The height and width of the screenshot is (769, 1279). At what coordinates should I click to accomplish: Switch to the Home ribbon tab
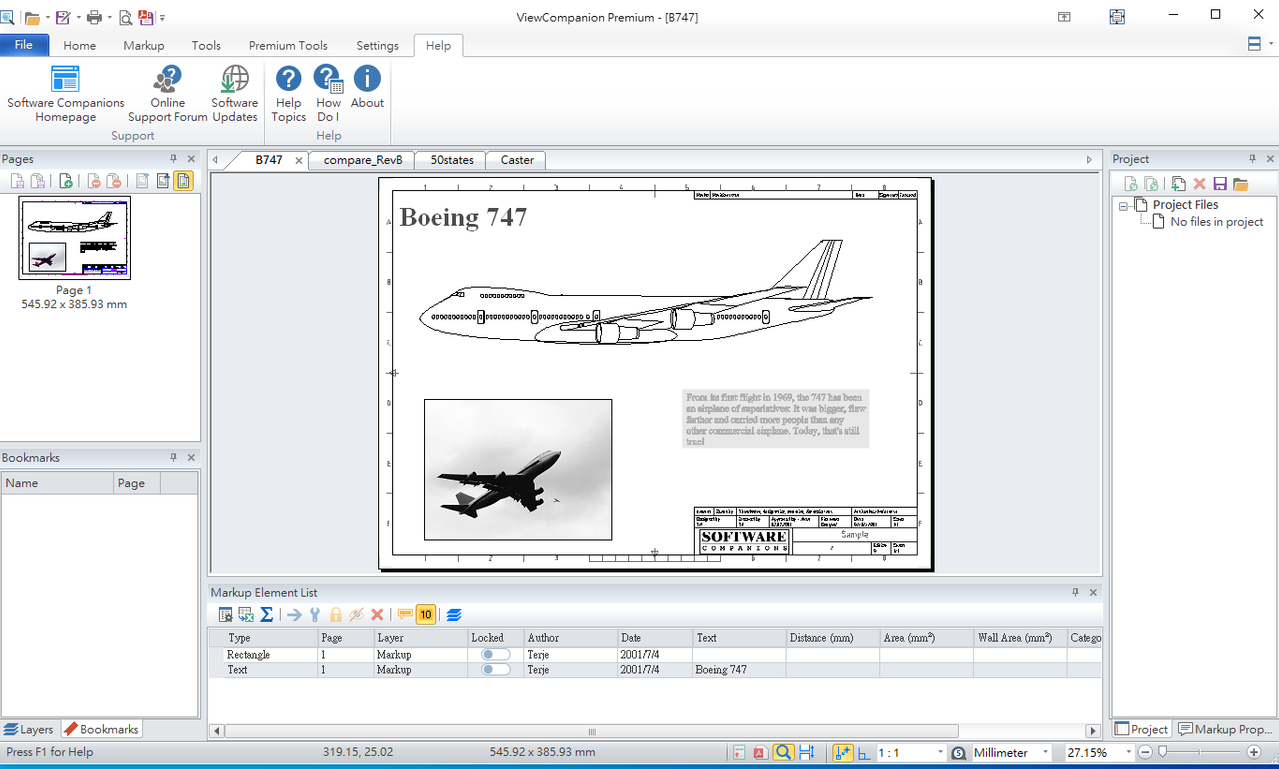(80, 45)
